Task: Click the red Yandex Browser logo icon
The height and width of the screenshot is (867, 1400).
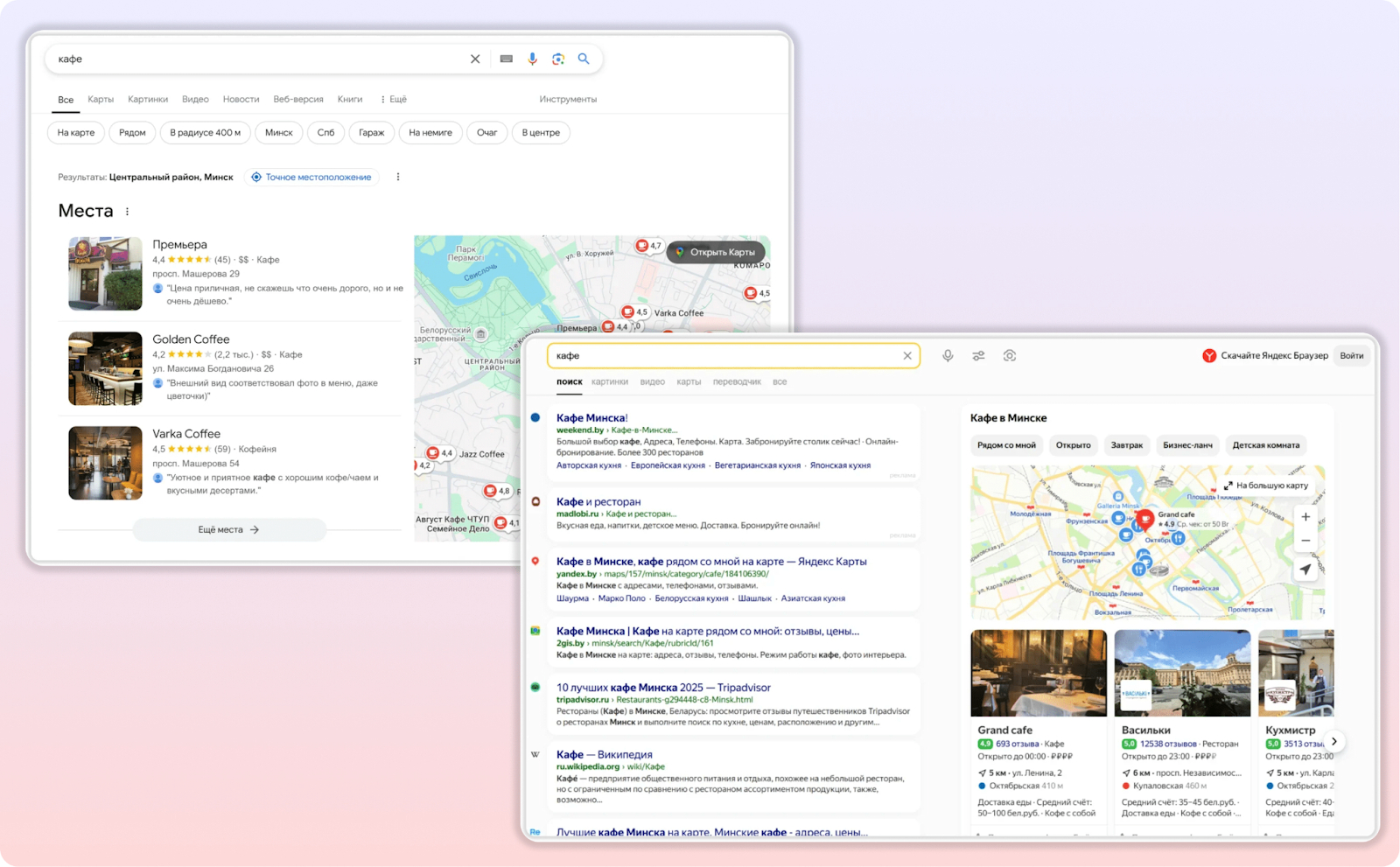Action: pos(1209,355)
